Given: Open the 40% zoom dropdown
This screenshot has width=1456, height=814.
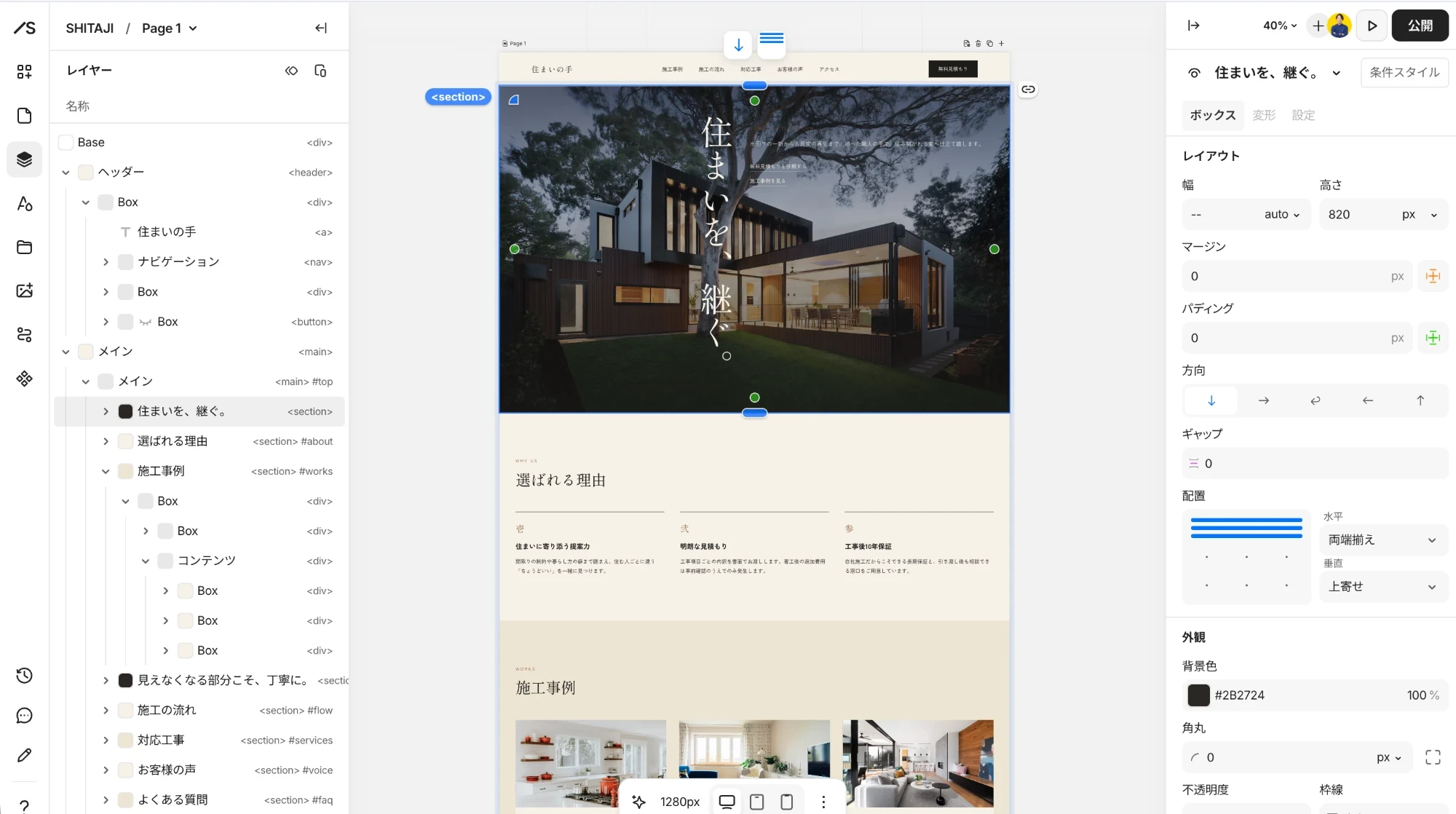Looking at the screenshot, I should (1280, 25).
